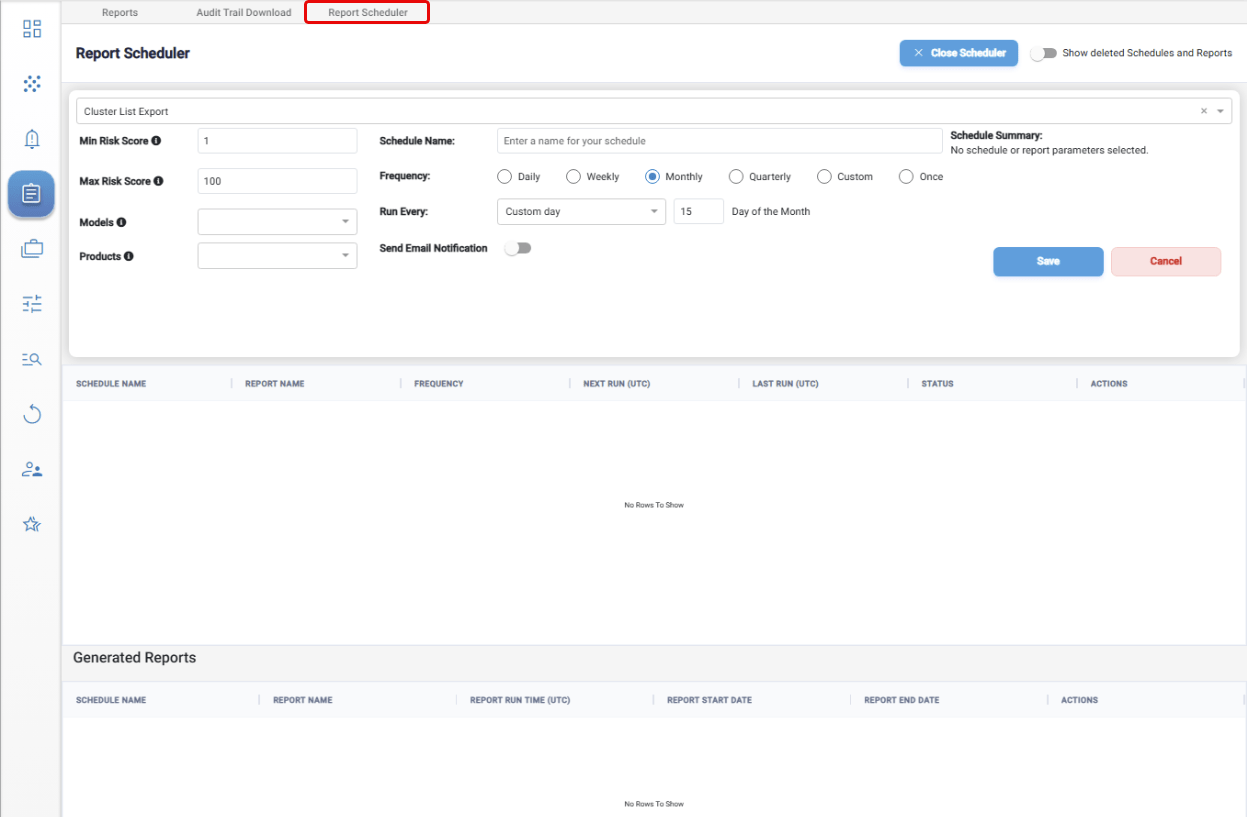The image size is (1247, 817).
Task: Open the cluster dots icon in sidebar
Action: tap(32, 84)
